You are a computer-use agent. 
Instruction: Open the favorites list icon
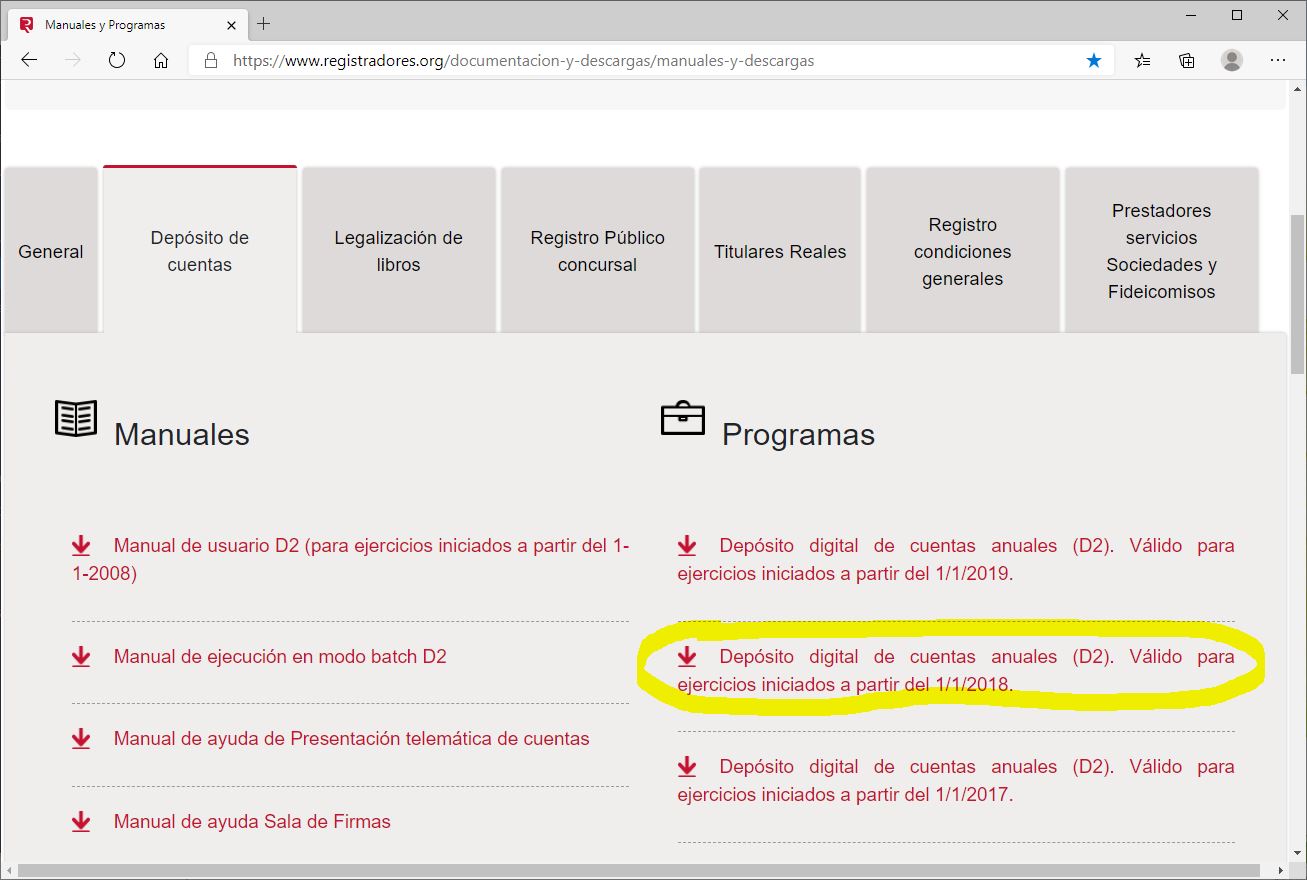click(x=1142, y=60)
